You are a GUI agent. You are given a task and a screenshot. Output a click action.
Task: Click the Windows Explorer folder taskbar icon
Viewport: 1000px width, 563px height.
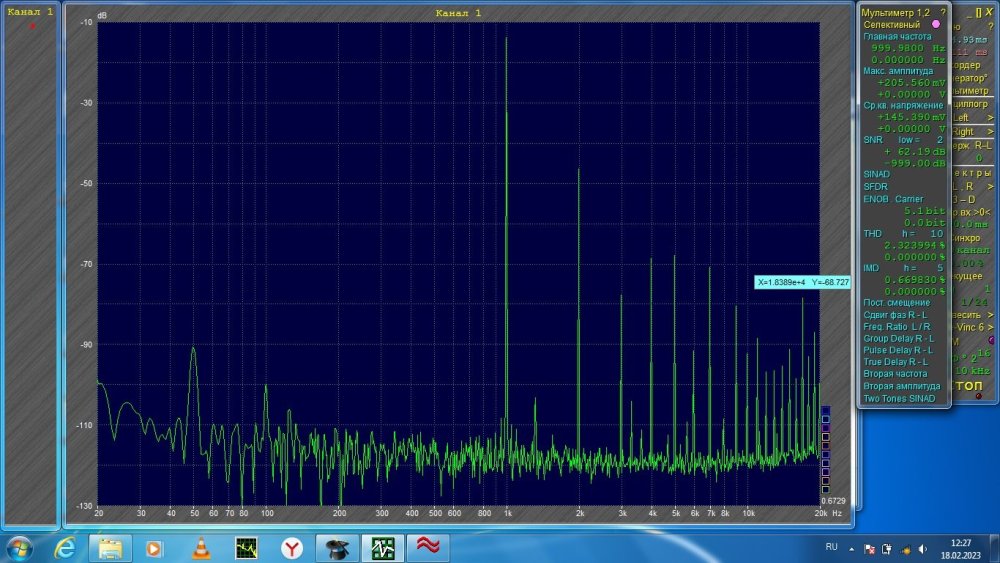[x=110, y=547]
